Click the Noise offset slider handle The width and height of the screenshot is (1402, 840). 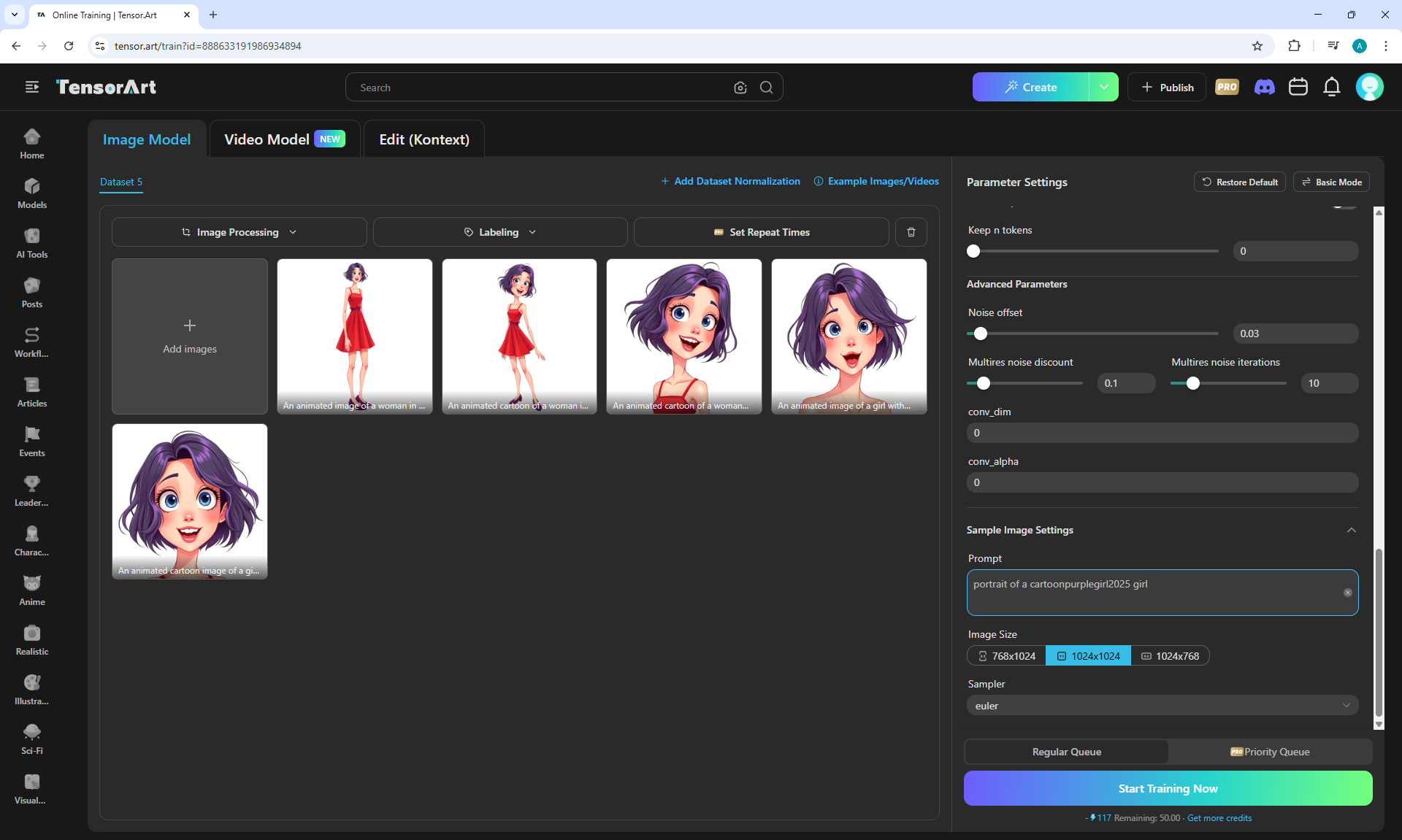[x=981, y=334]
